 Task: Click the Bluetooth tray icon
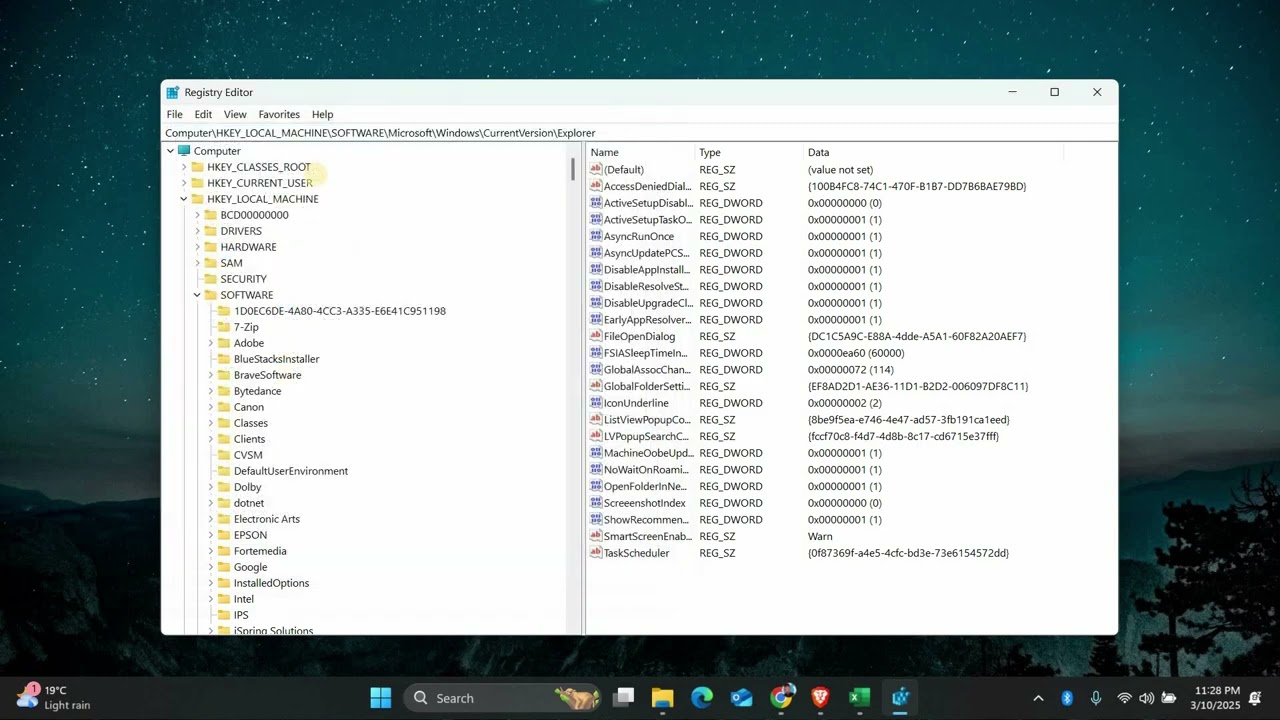[x=1067, y=698]
